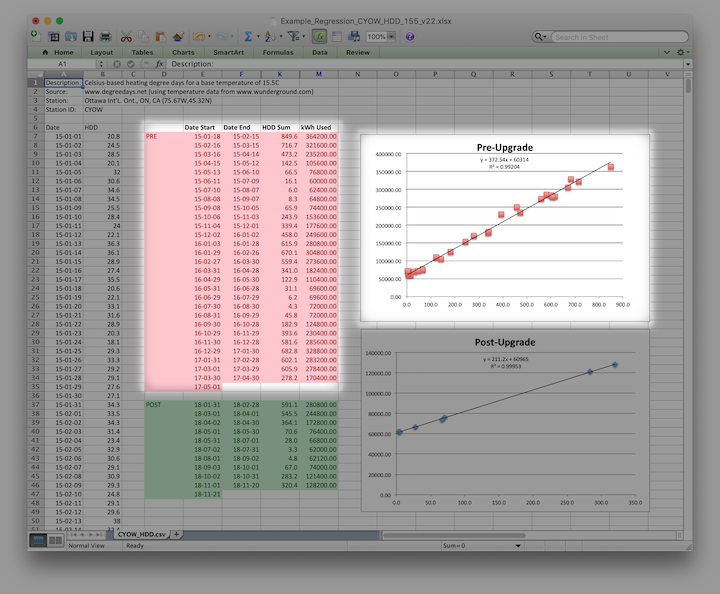Click the Undo arrow icon
720x594 pixels.
pos(198,37)
